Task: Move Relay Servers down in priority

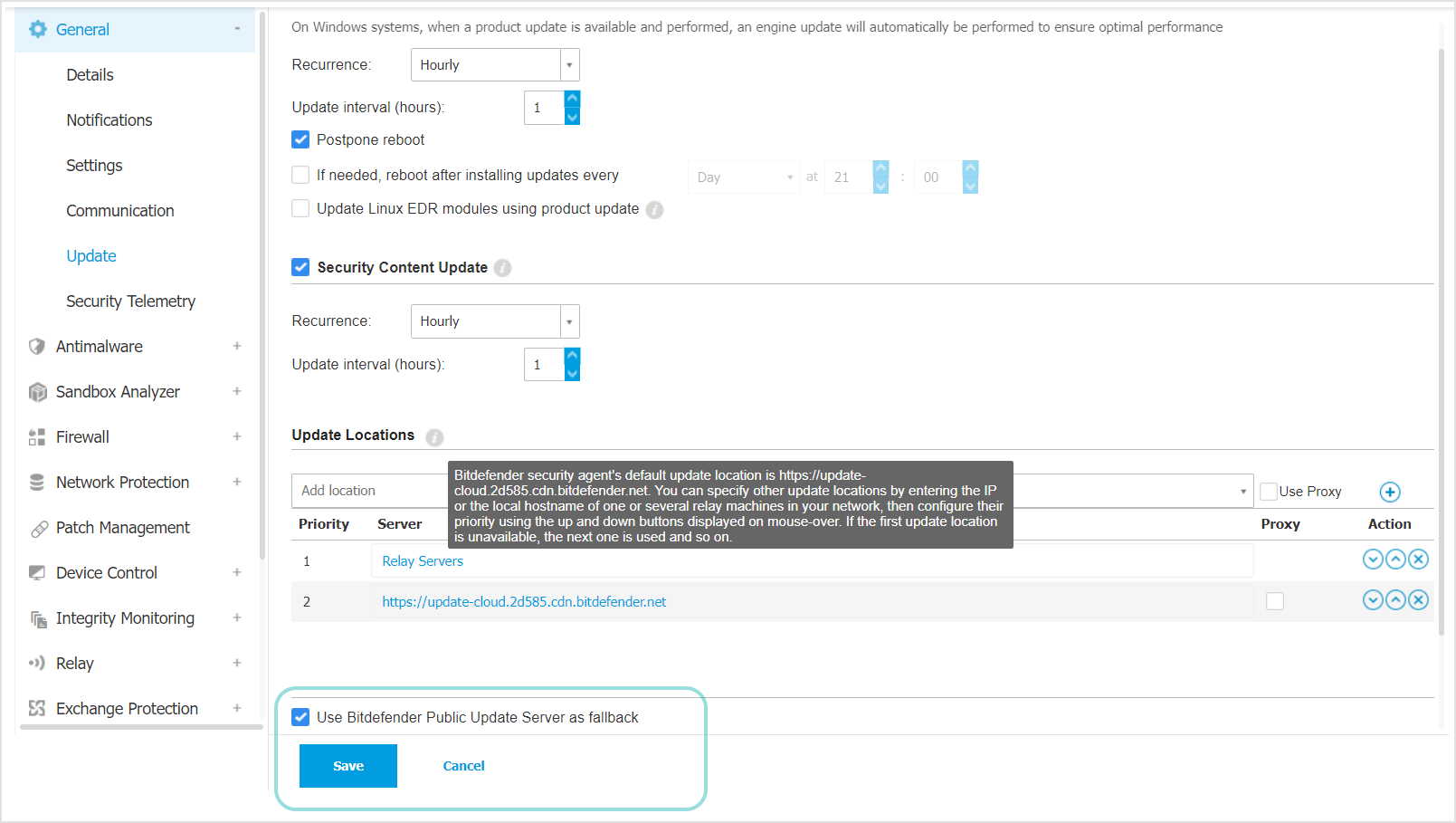Action: (x=1373, y=560)
